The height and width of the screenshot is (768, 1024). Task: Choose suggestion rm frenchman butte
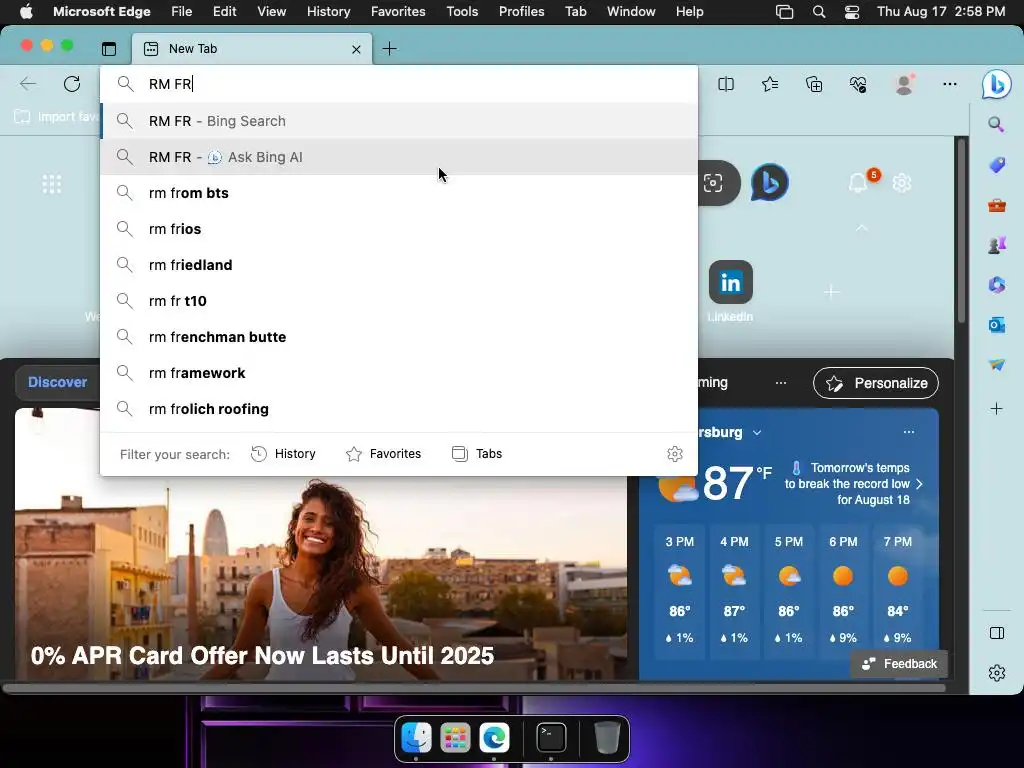(399, 337)
